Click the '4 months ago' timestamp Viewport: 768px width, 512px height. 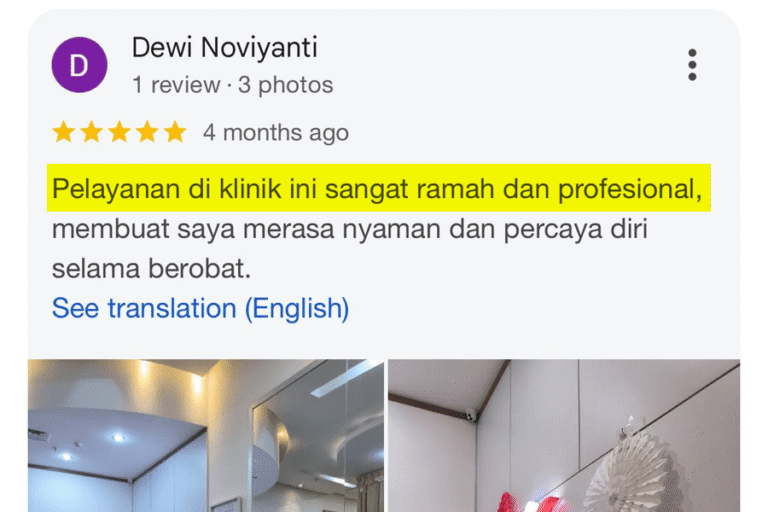click(276, 133)
